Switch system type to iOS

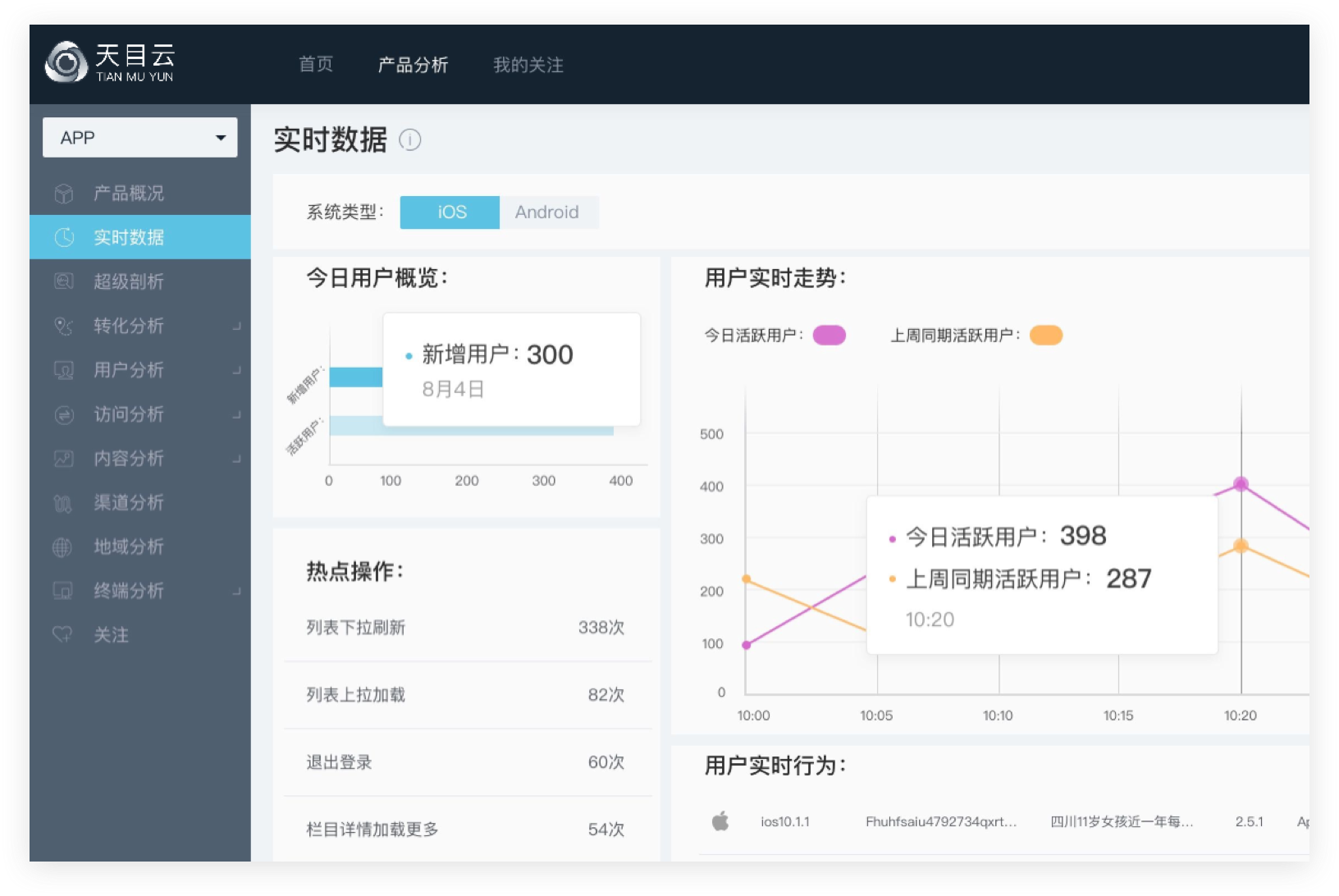[x=450, y=213]
